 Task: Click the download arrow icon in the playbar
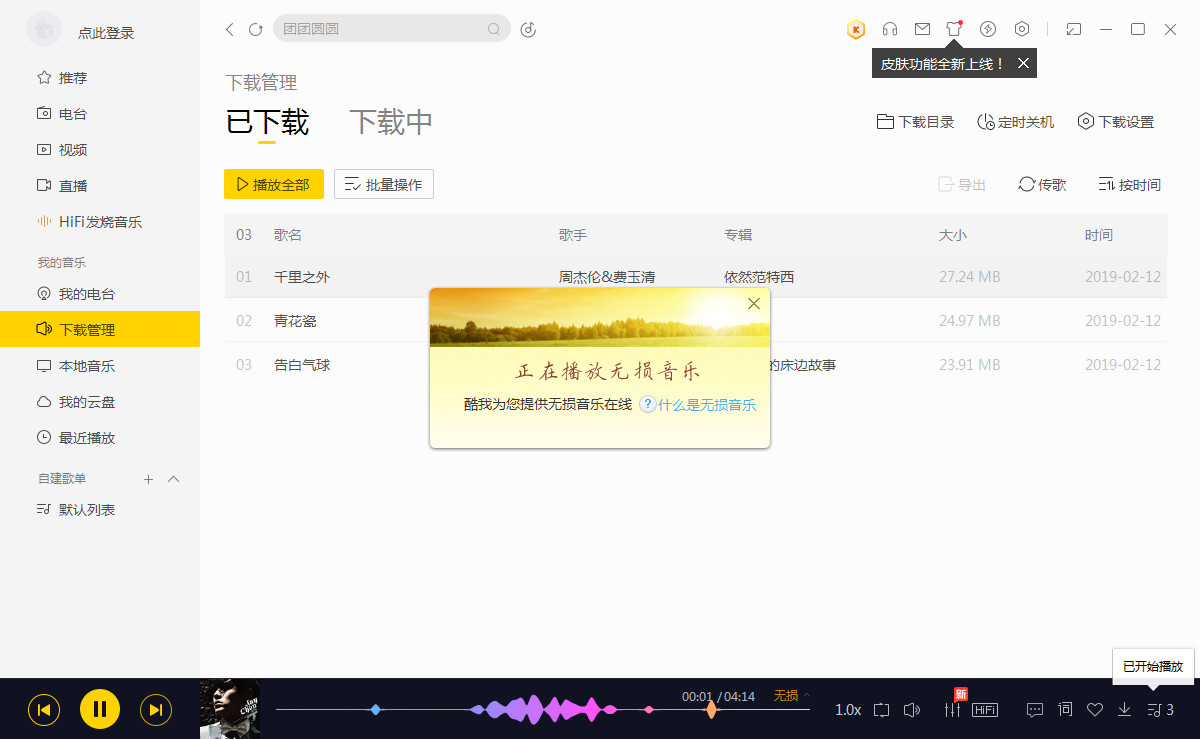pos(1124,709)
